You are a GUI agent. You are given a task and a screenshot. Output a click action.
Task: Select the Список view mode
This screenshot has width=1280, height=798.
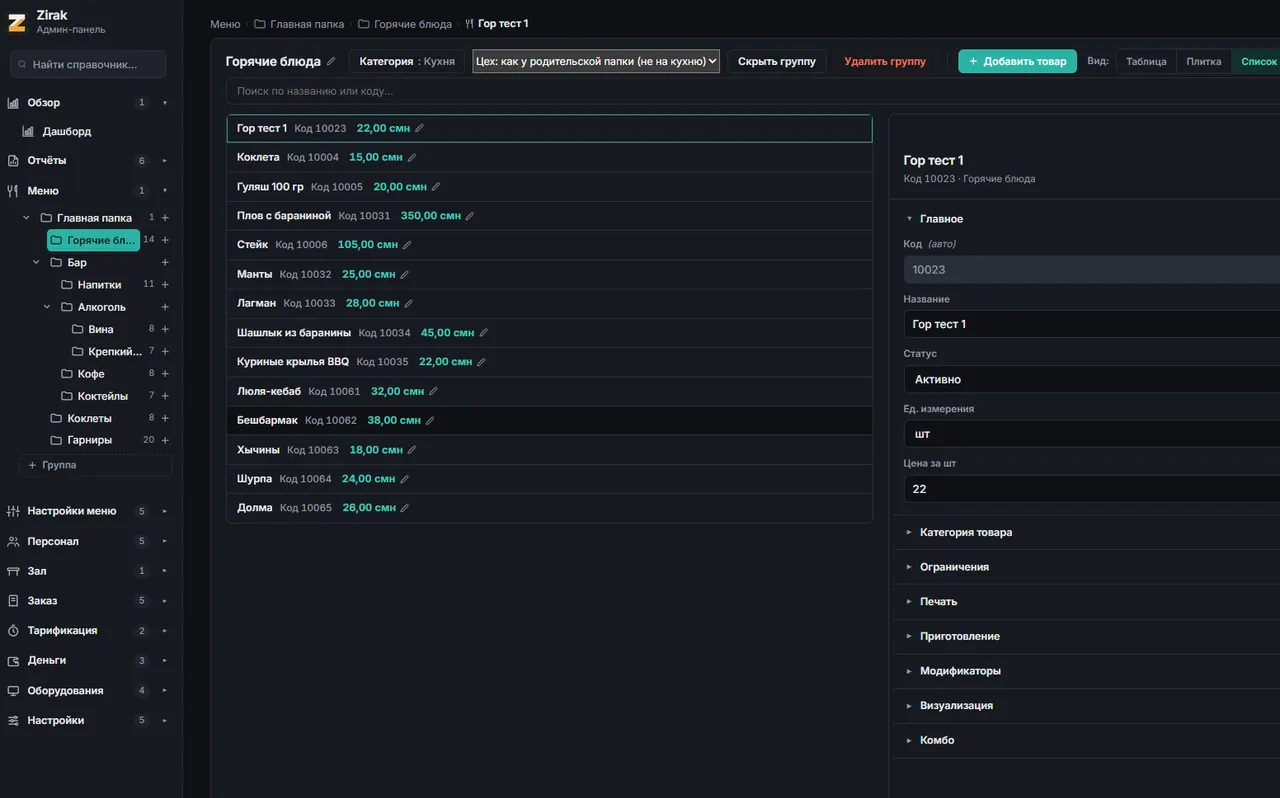1258,62
